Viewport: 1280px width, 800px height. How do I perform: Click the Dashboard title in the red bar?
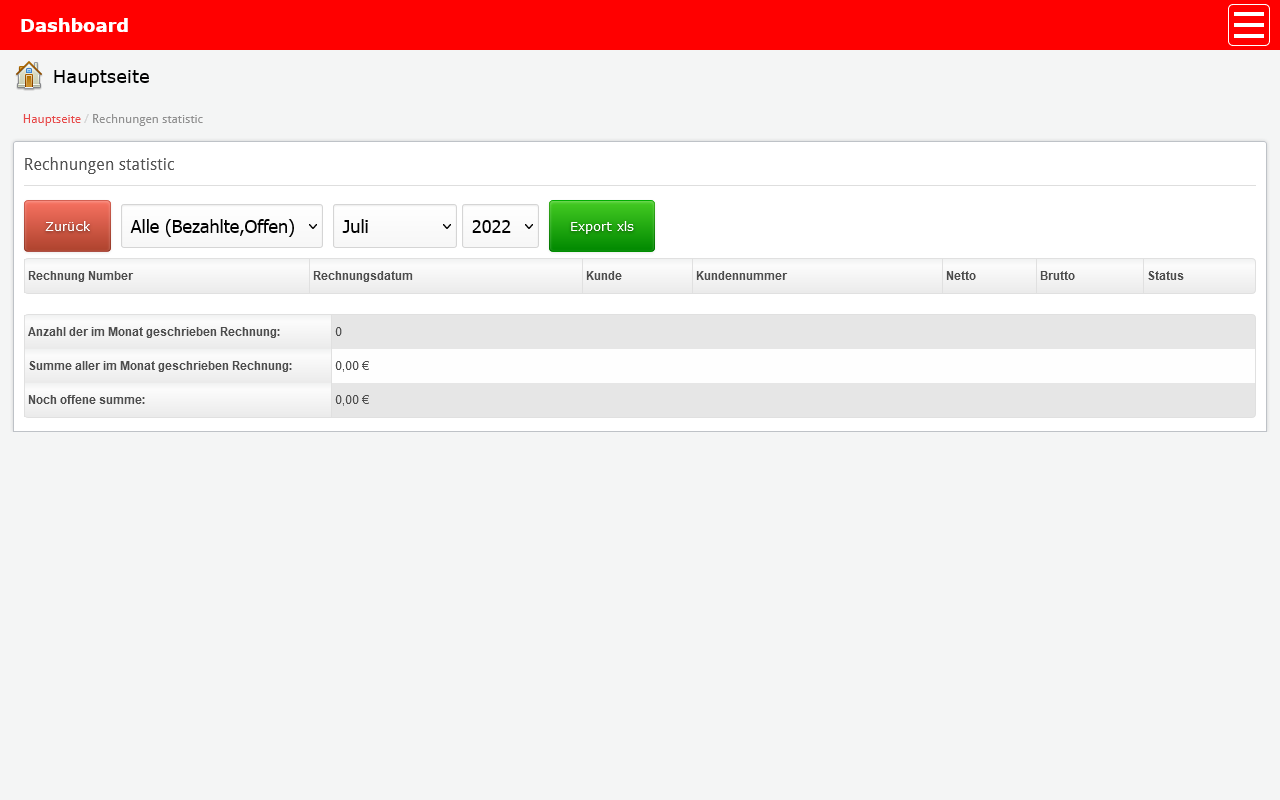tap(74, 25)
